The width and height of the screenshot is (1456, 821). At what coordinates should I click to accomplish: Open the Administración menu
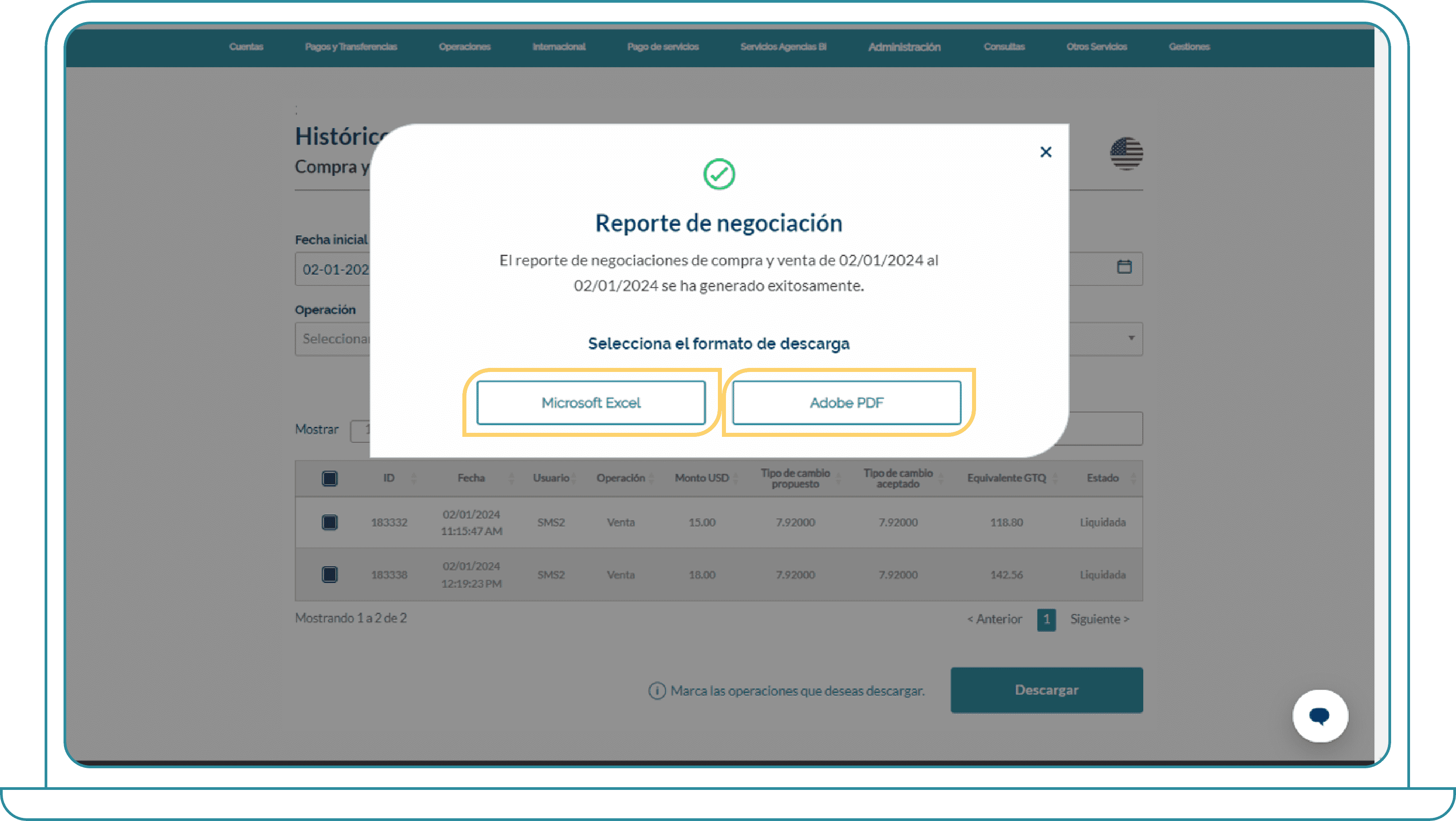pyautogui.click(x=904, y=47)
